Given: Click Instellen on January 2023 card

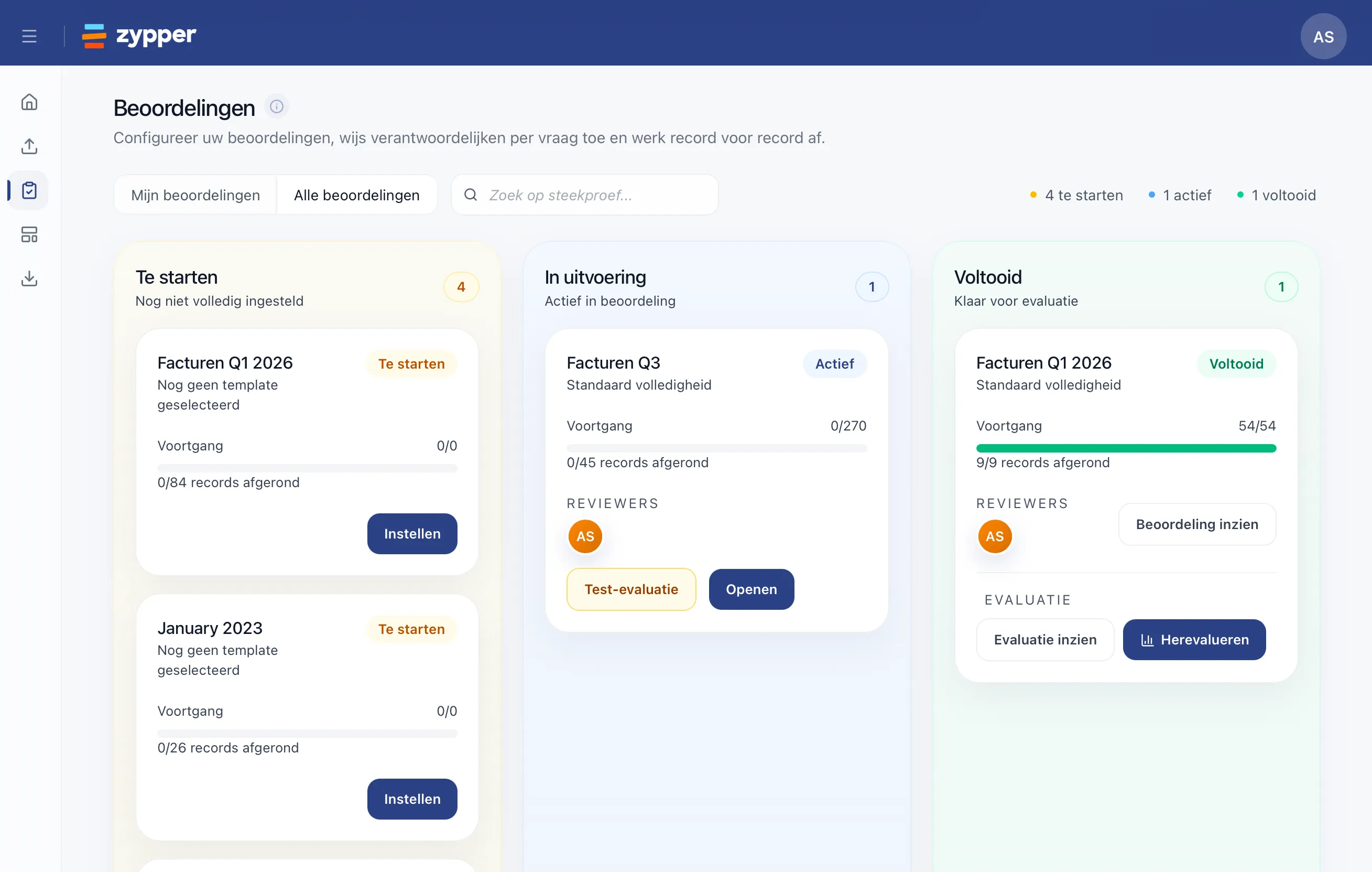Looking at the screenshot, I should coord(412,799).
